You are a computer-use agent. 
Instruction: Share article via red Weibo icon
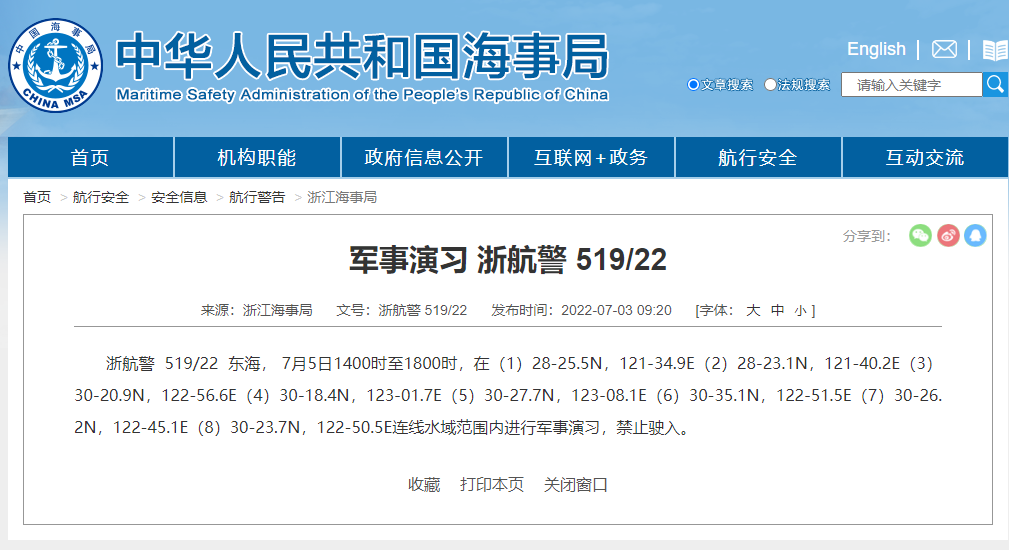[948, 235]
